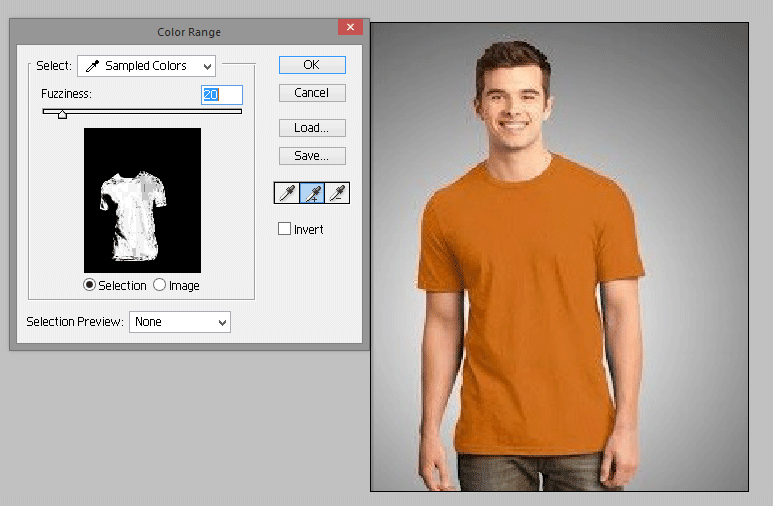Expand the Selection Preview dropdown

(x=180, y=322)
